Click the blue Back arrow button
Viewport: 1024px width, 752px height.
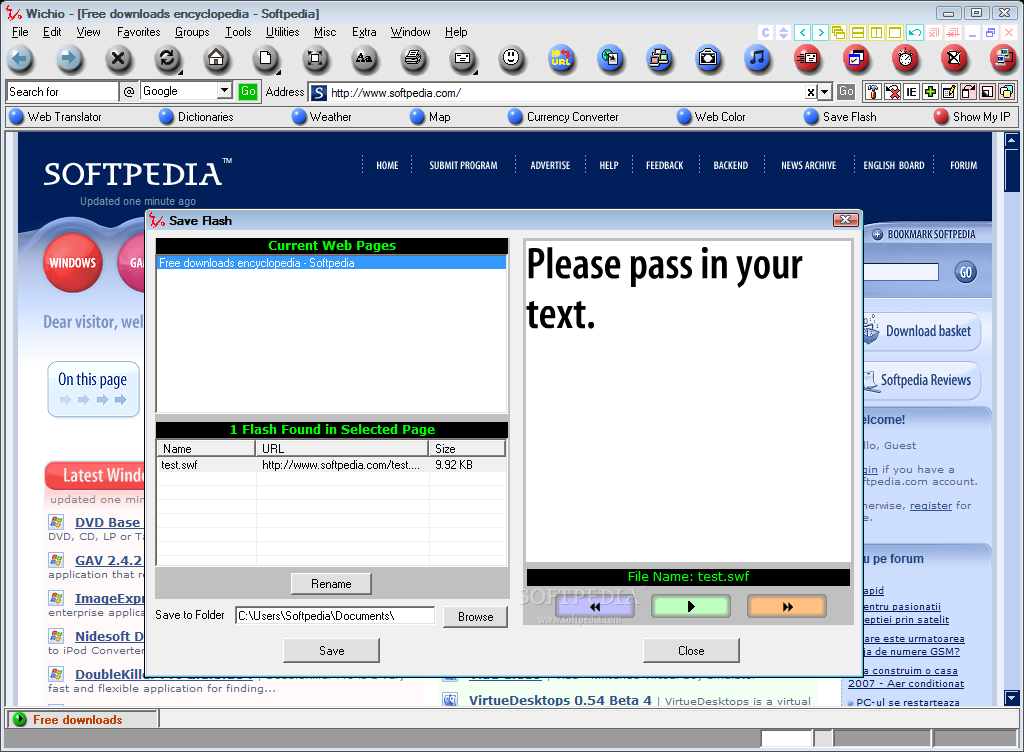20,59
